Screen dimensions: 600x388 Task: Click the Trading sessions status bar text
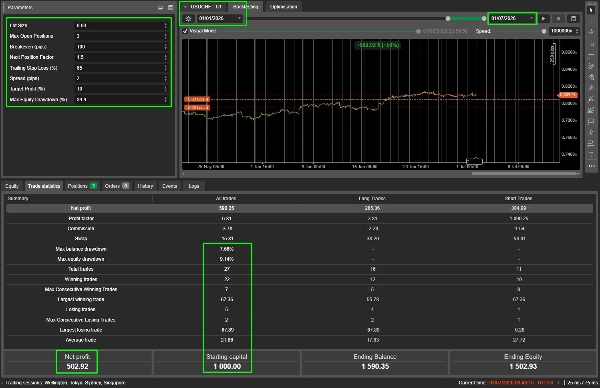click(x=65, y=383)
